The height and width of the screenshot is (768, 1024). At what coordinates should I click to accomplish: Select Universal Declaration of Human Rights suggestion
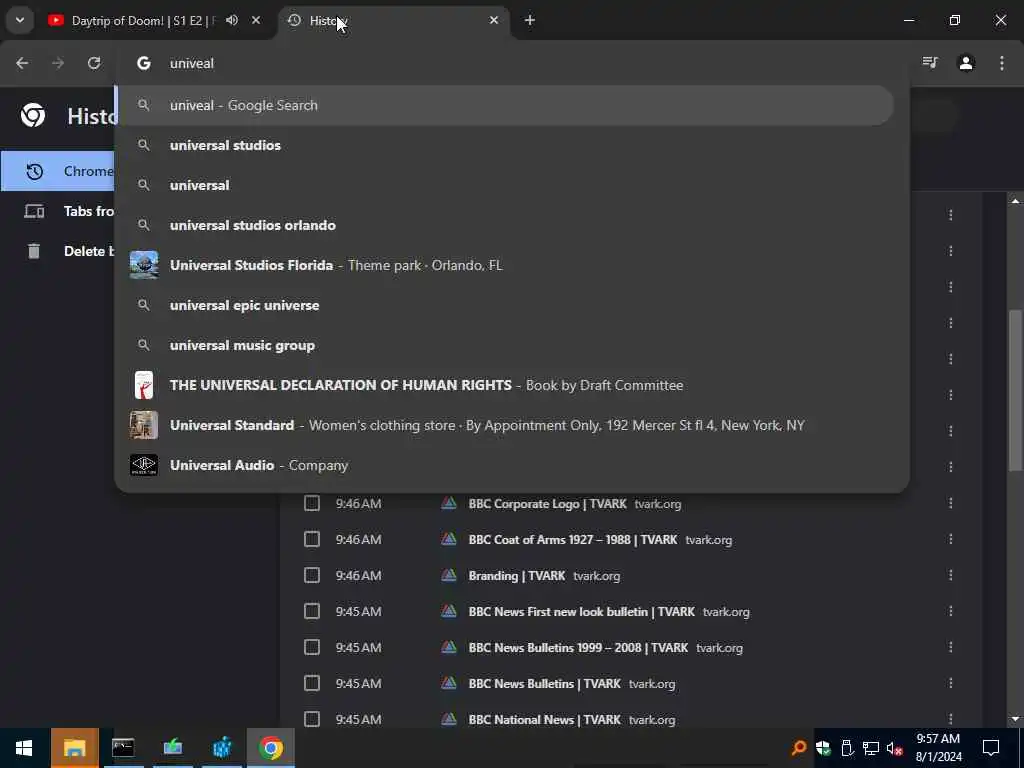click(x=505, y=385)
